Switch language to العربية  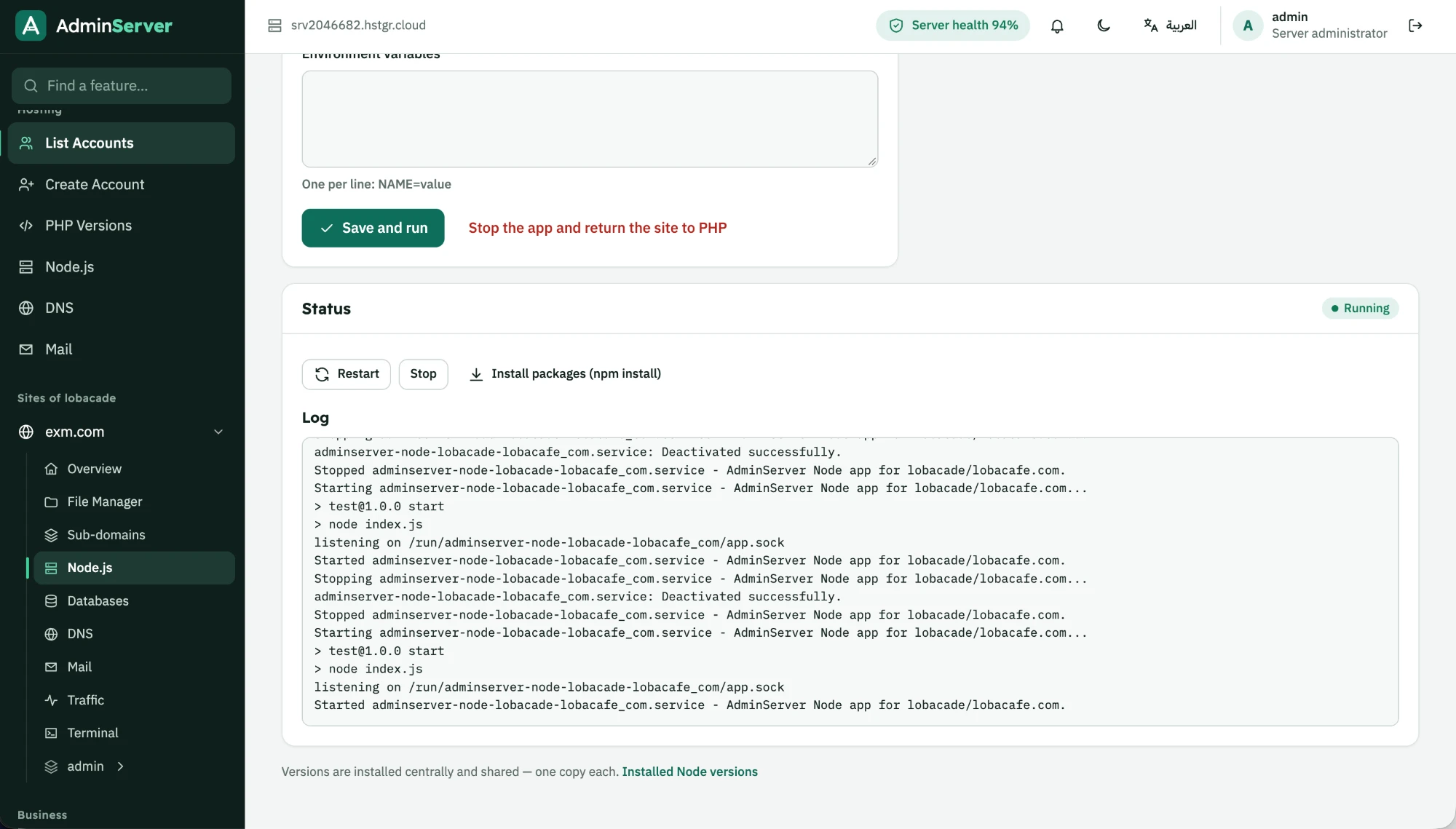[1170, 25]
